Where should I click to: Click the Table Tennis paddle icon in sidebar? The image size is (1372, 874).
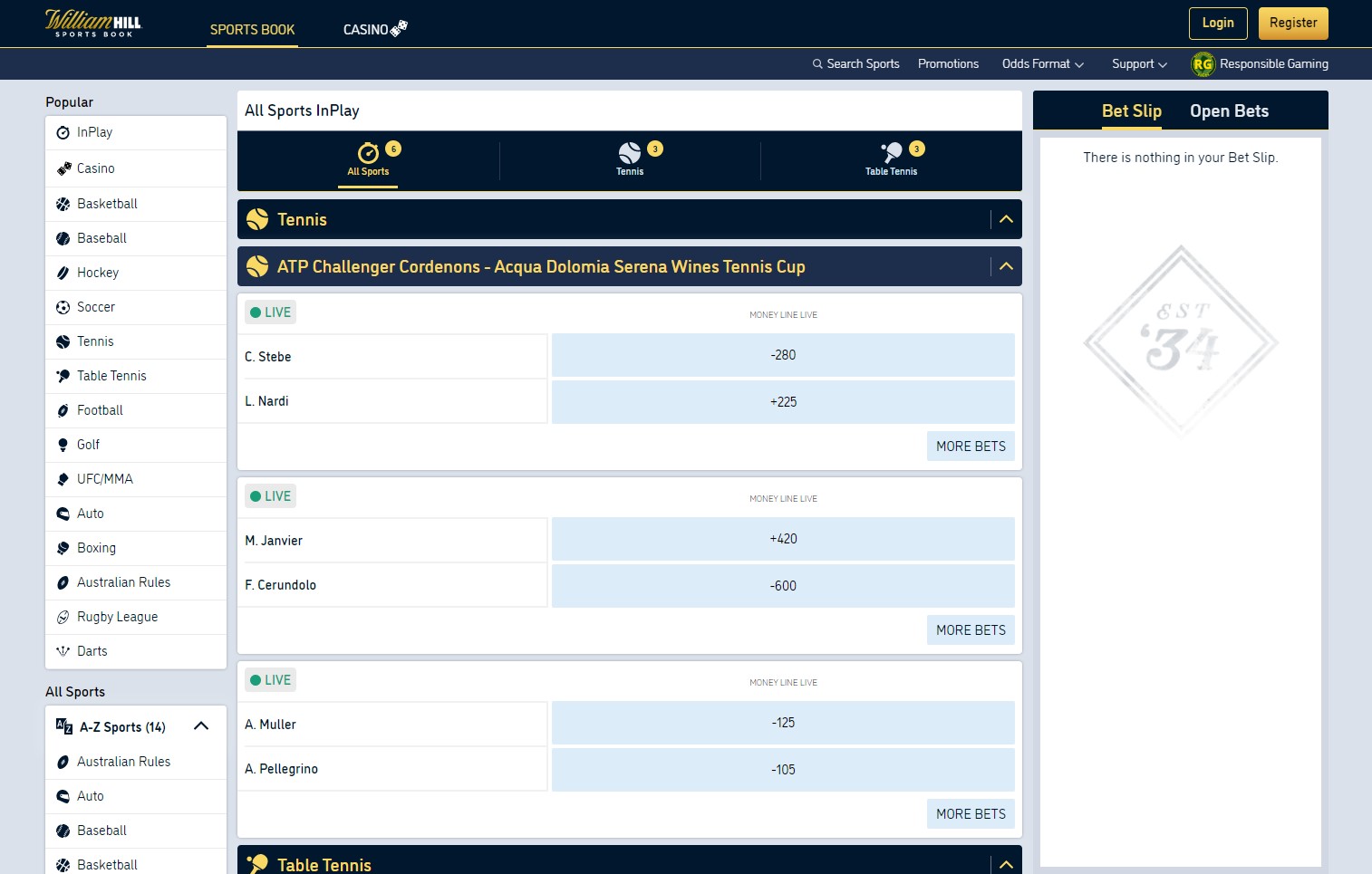[x=63, y=377]
